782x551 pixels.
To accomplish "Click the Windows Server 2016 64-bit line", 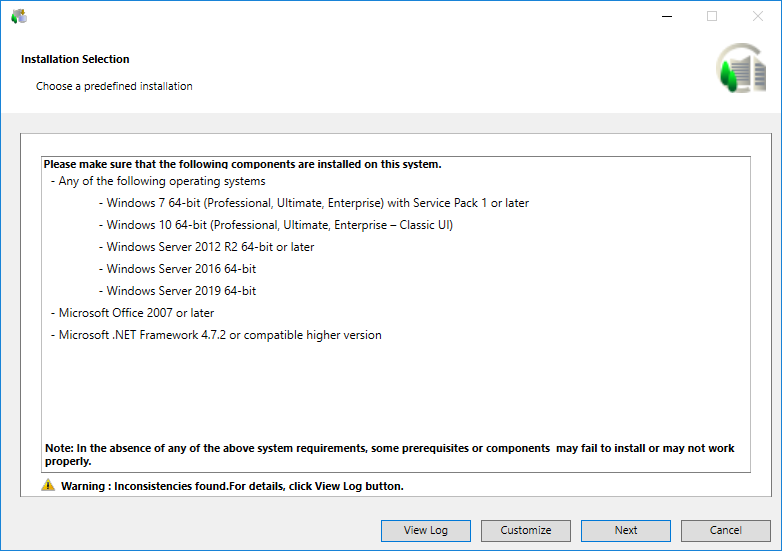I will pos(181,269).
